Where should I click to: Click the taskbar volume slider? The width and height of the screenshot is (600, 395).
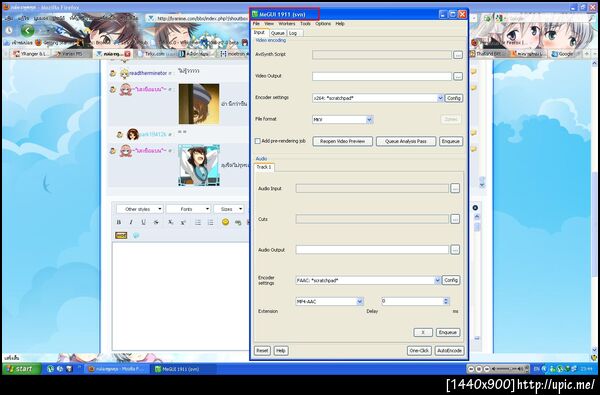pos(508,369)
